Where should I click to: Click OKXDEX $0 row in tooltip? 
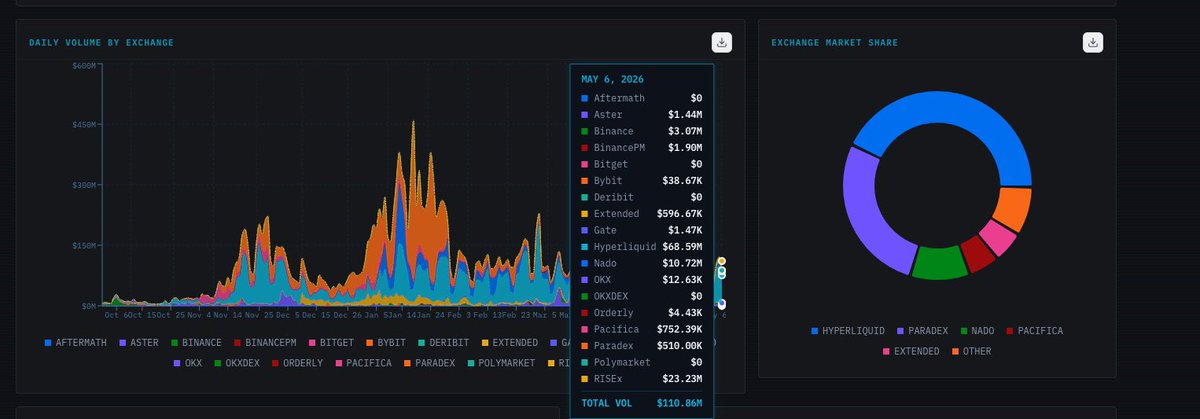641,296
